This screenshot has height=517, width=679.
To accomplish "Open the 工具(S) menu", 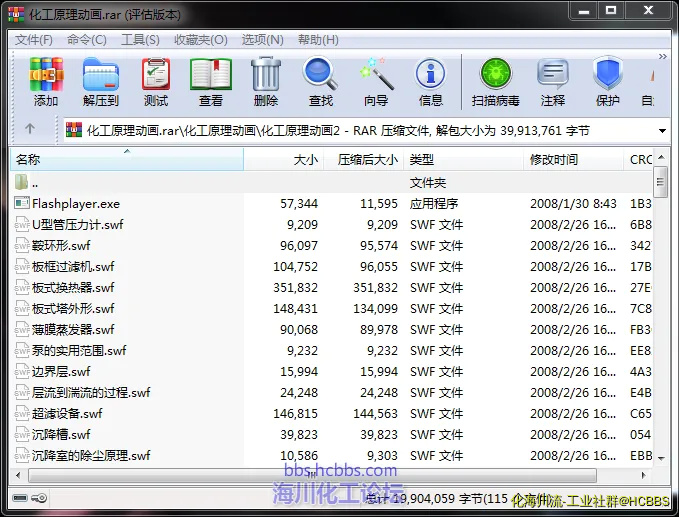I will pyautogui.click(x=140, y=40).
